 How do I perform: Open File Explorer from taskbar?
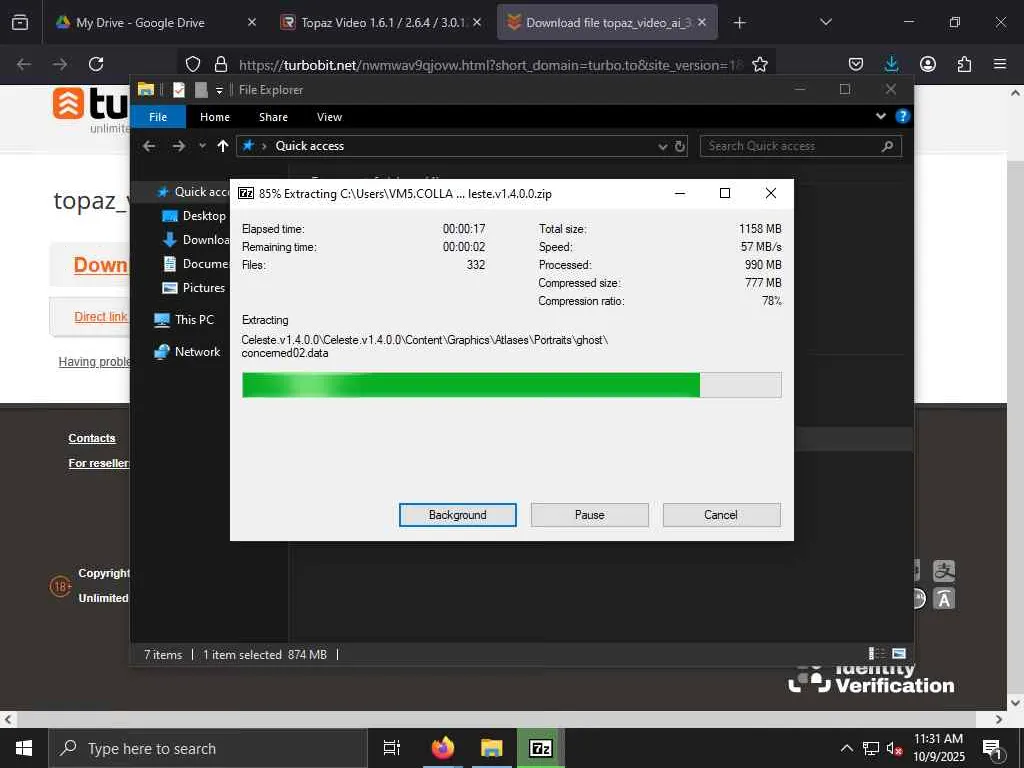point(492,748)
